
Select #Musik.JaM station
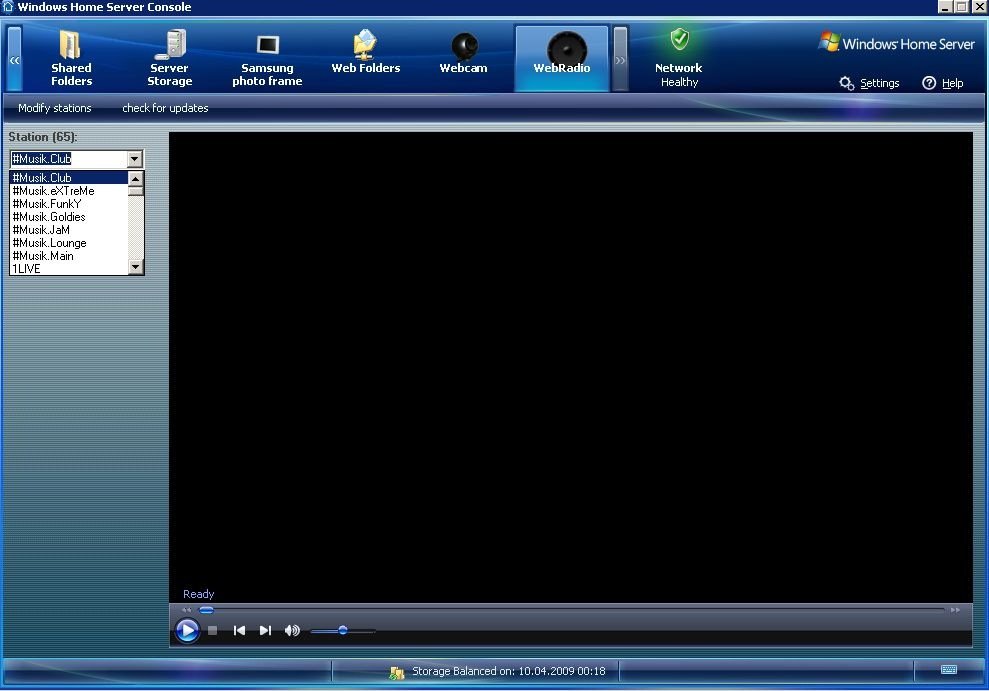[69, 229]
